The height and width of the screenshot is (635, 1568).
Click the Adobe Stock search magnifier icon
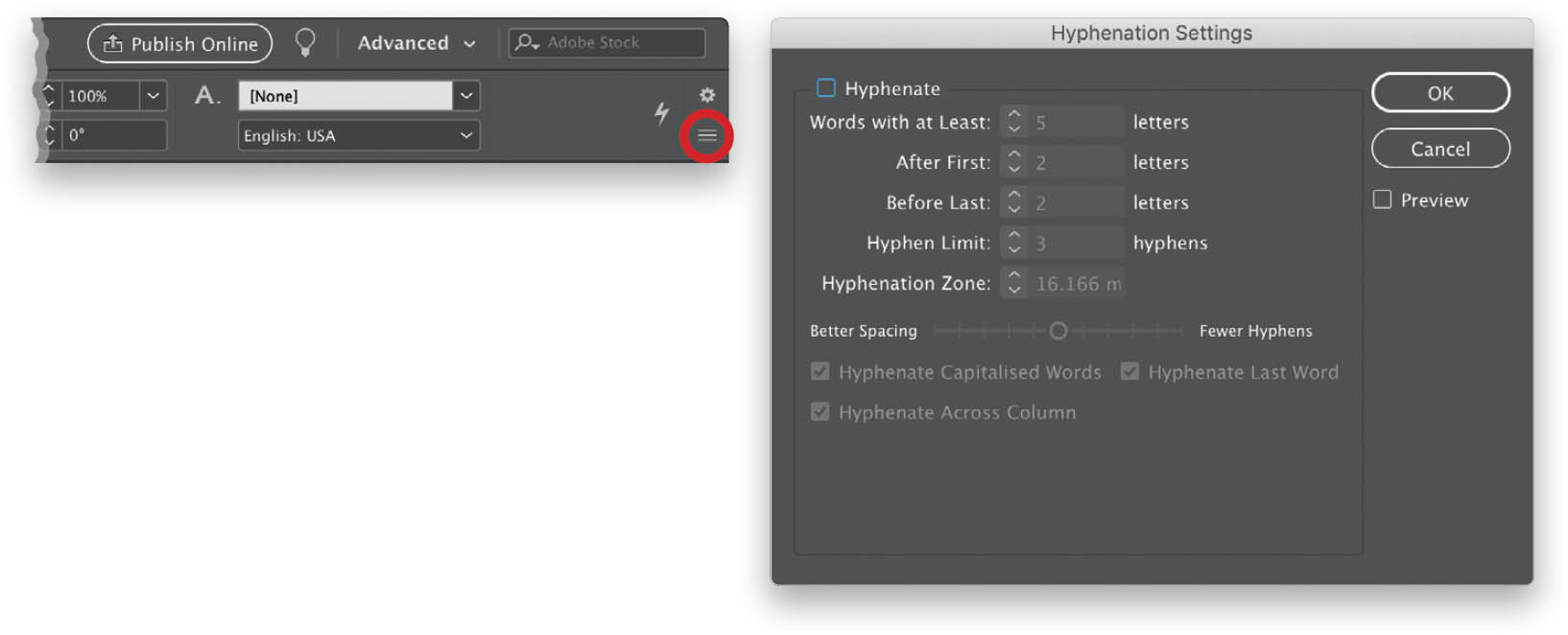pos(526,42)
